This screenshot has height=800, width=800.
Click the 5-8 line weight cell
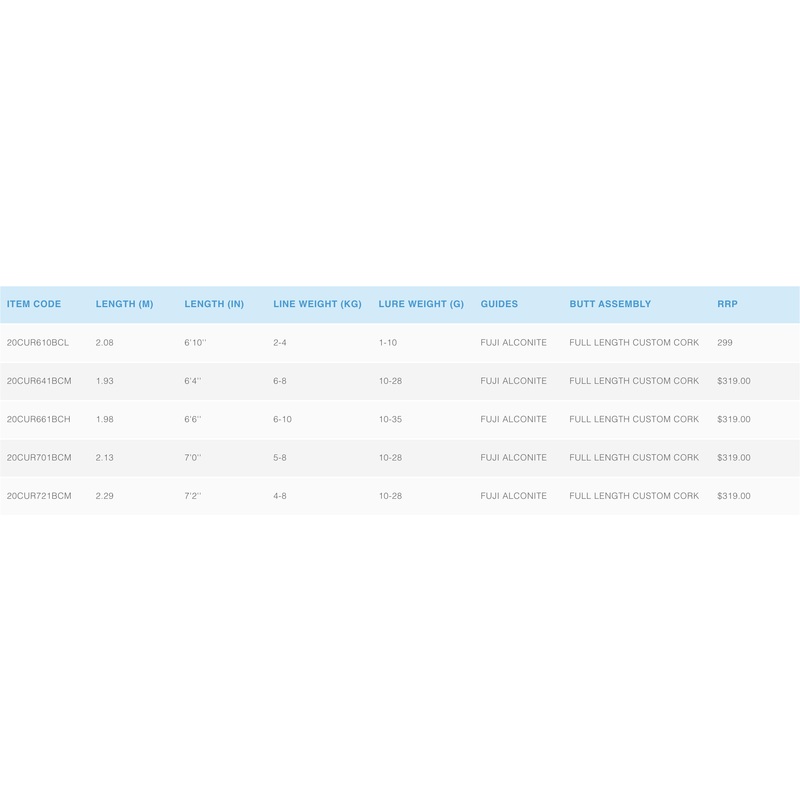pyautogui.click(x=280, y=457)
